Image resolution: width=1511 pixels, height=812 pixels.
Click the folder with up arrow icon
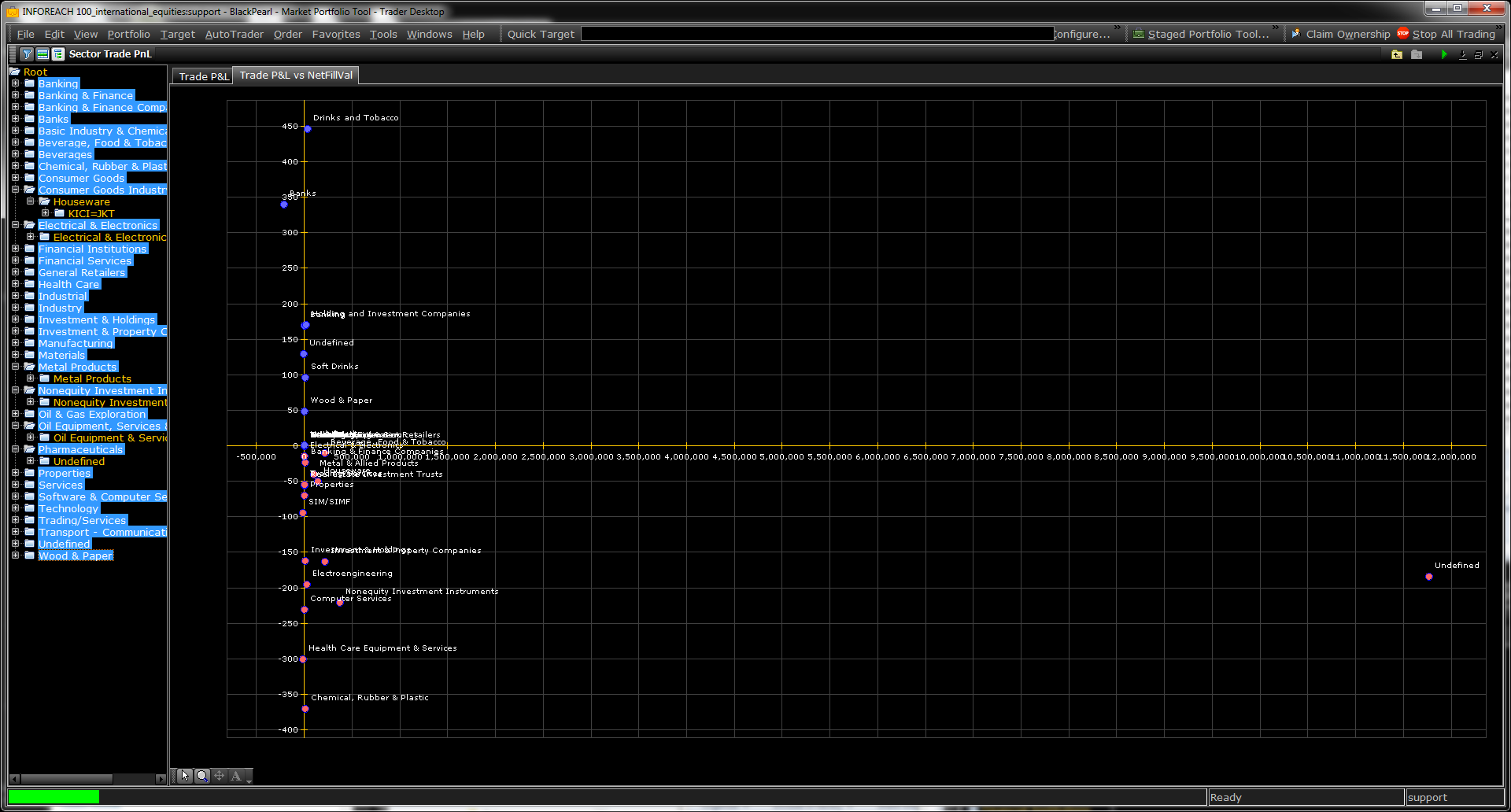click(1397, 54)
